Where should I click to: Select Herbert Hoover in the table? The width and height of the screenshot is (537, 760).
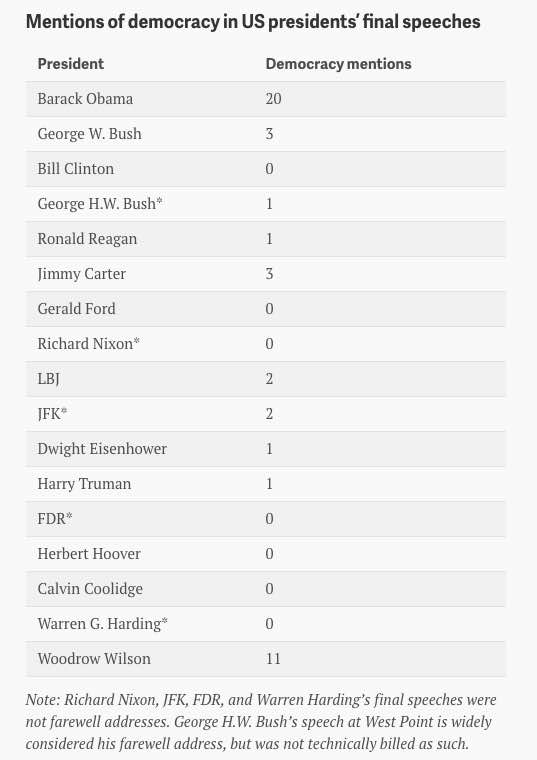89,554
